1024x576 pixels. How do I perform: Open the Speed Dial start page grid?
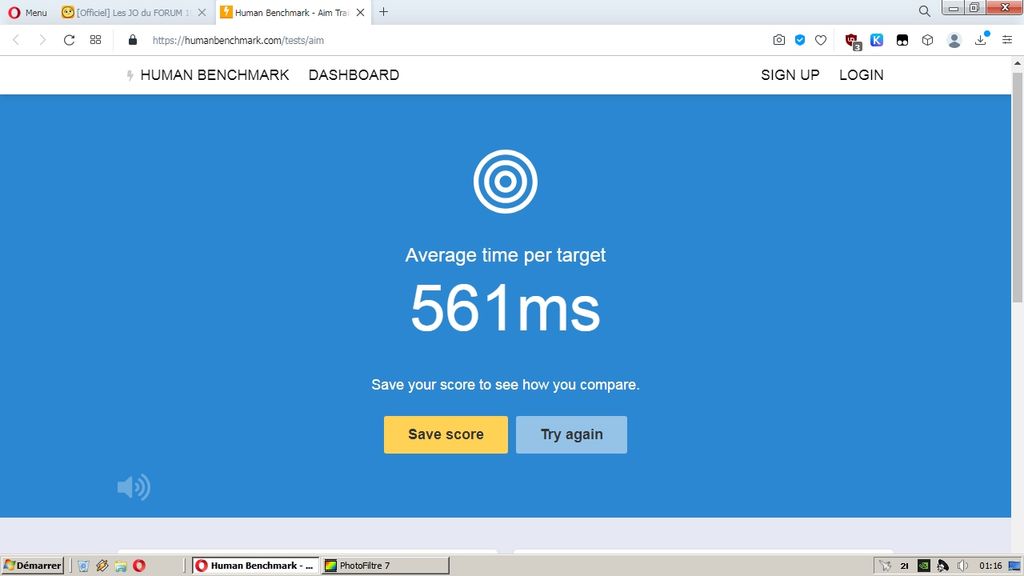coord(95,40)
